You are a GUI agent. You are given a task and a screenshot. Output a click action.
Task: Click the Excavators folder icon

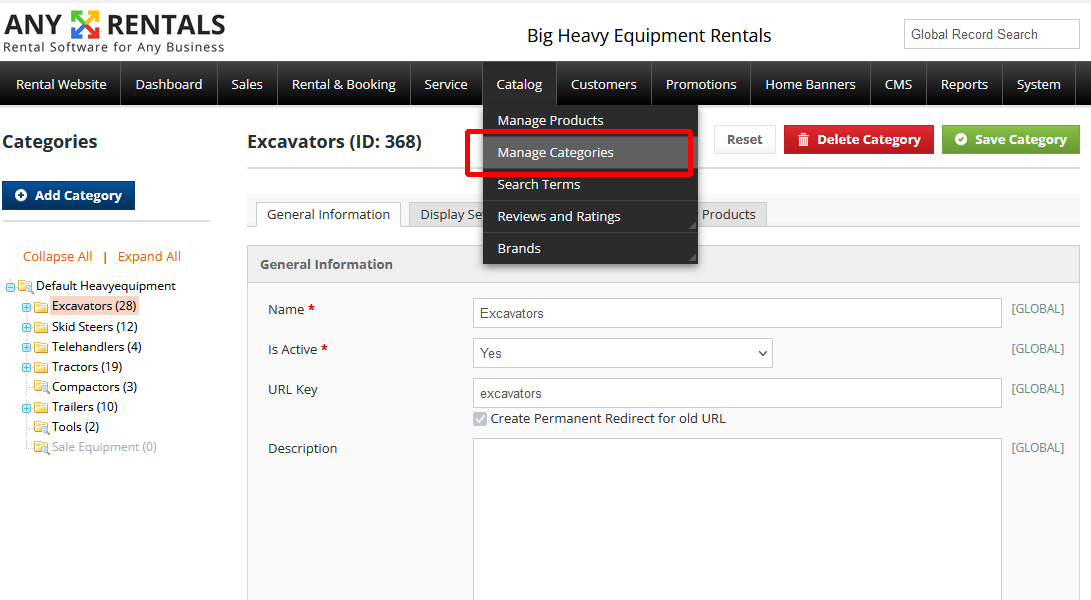pyautogui.click(x=41, y=307)
